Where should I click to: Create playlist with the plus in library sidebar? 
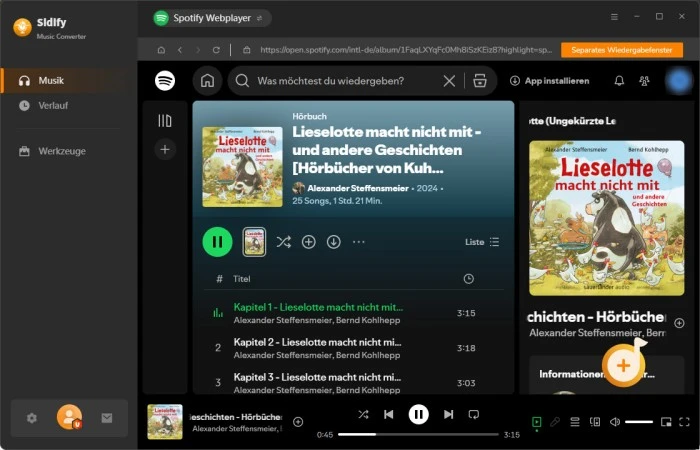pos(165,149)
